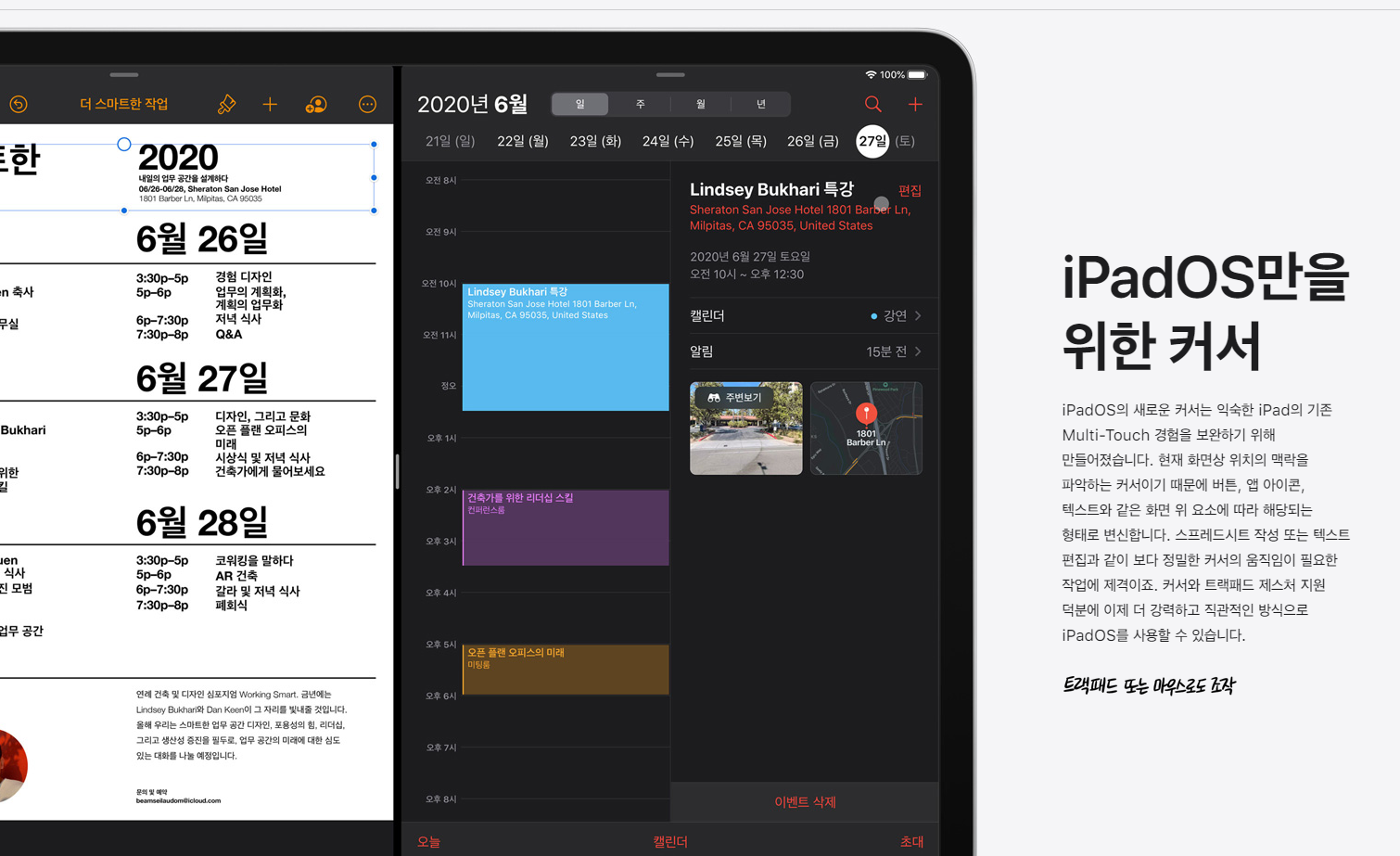
Task: Tap 캘린더 in the bottom bar
Action: (670, 842)
